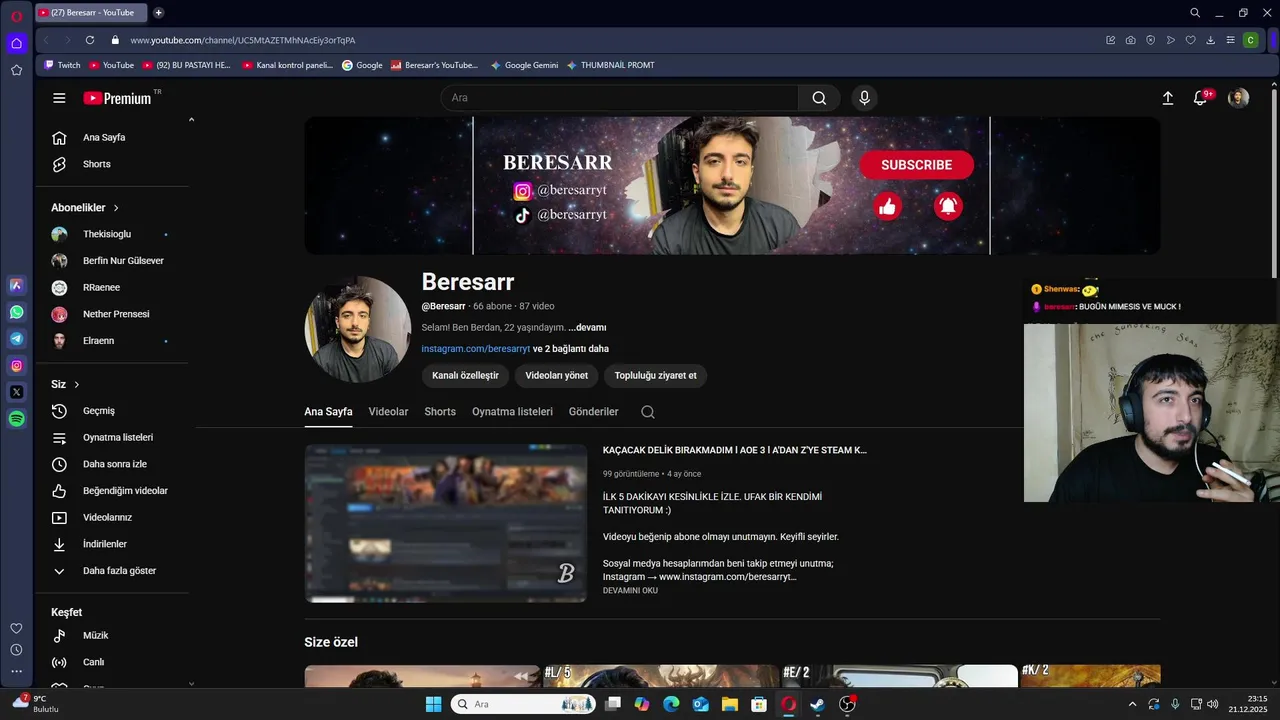Open Windows Start menu

433,704
